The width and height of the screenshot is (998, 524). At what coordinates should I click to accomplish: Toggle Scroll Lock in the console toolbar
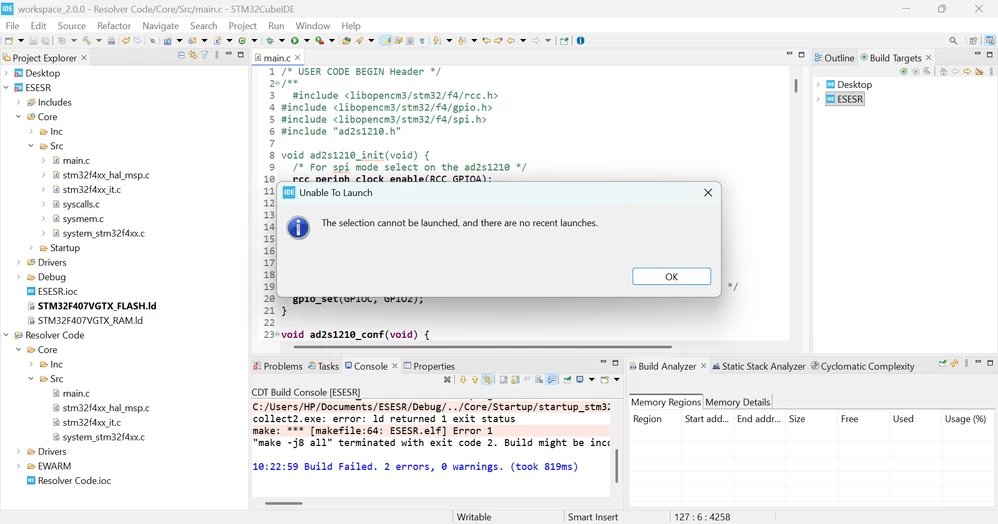(x=515, y=379)
